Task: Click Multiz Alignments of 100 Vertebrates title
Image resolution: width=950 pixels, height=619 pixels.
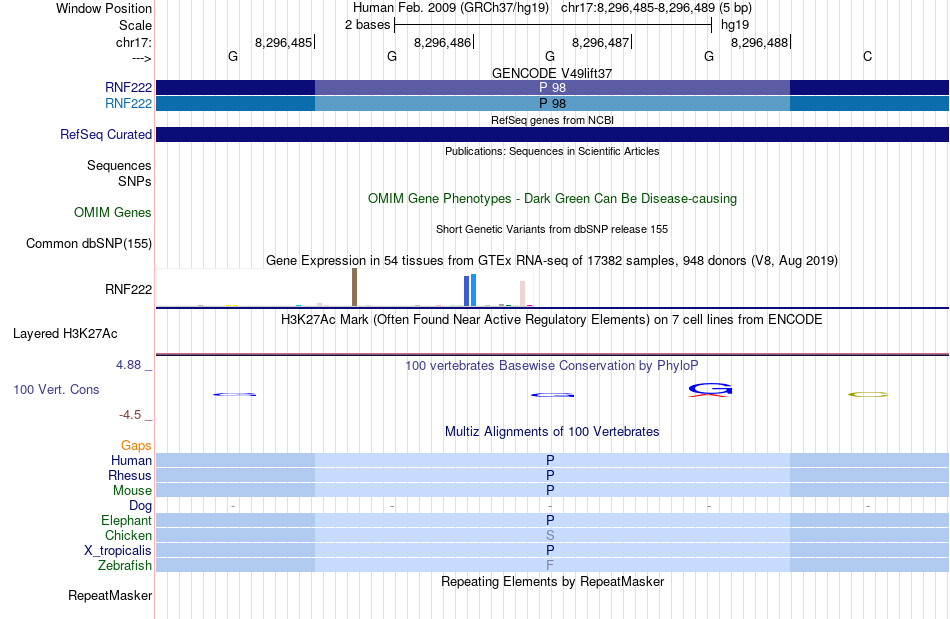Action: pos(552,431)
